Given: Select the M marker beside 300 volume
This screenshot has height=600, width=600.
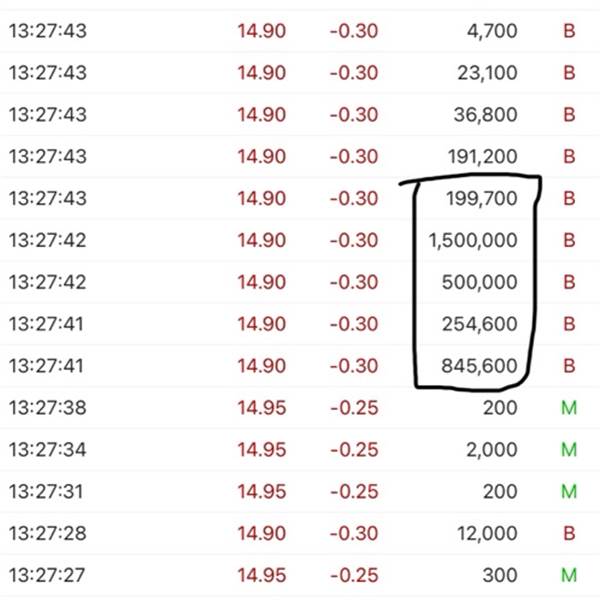Looking at the screenshot, I should [569, 575].
